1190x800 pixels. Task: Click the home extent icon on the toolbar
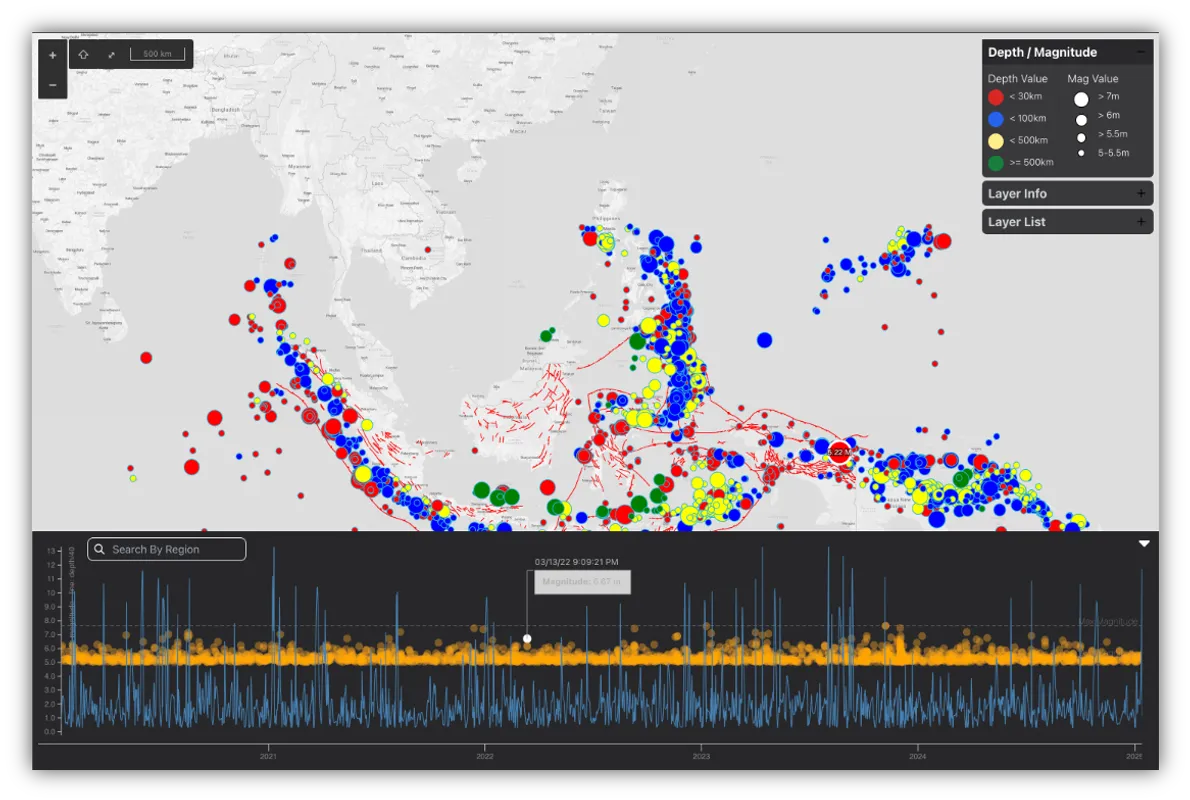coord(83,54)
